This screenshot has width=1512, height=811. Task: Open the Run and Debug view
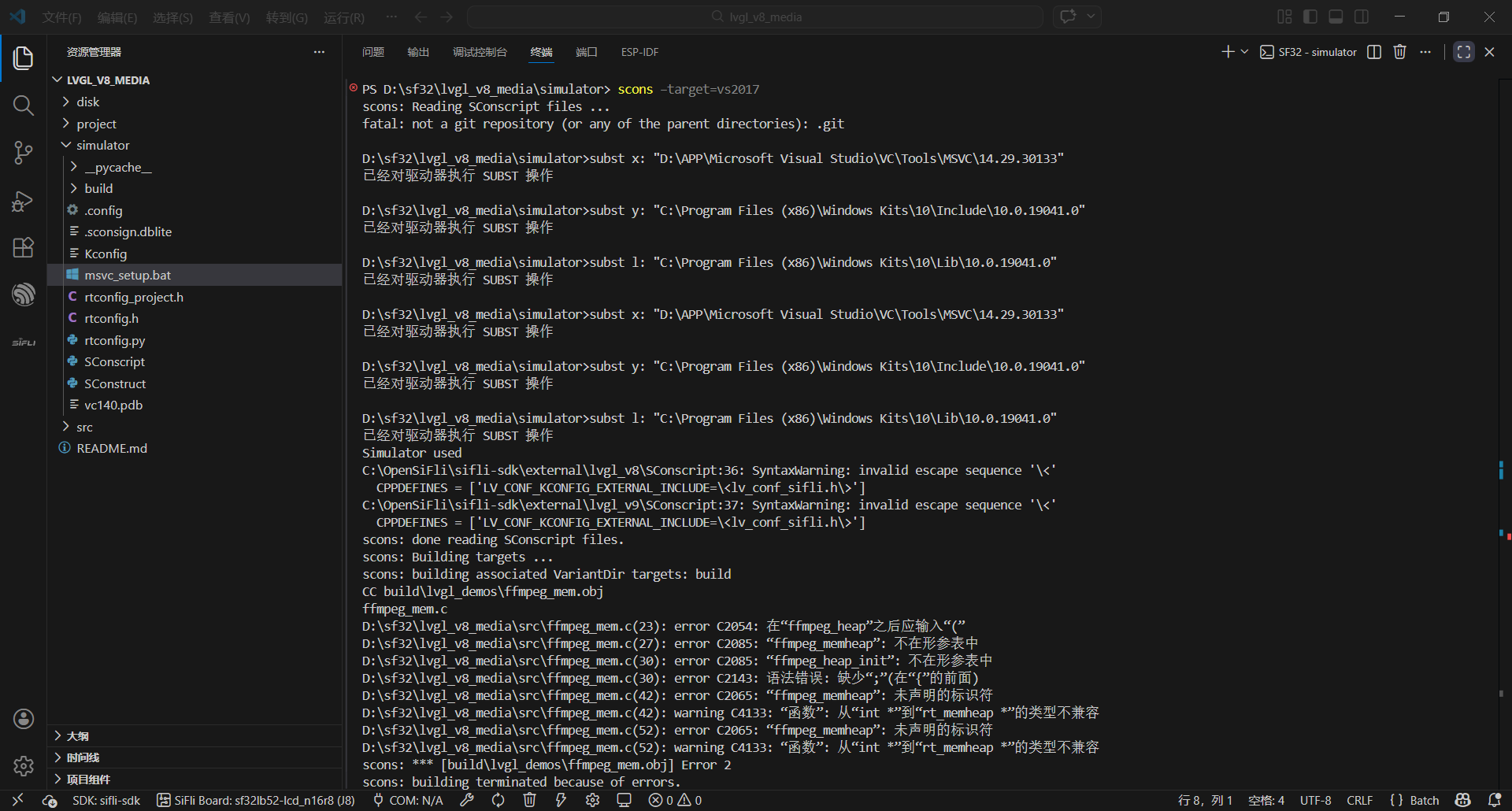[24, 202]
